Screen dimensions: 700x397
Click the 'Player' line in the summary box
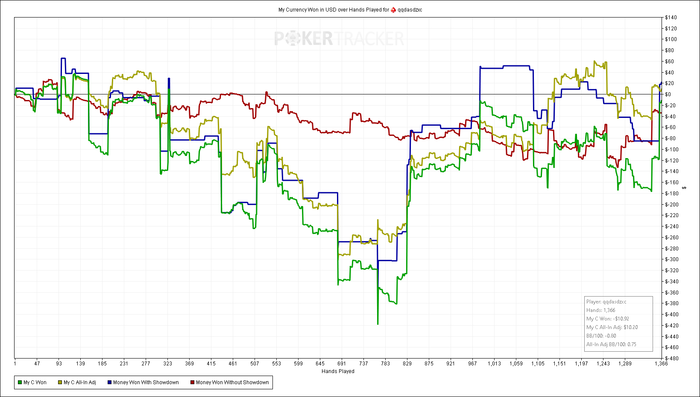[606, 302]
